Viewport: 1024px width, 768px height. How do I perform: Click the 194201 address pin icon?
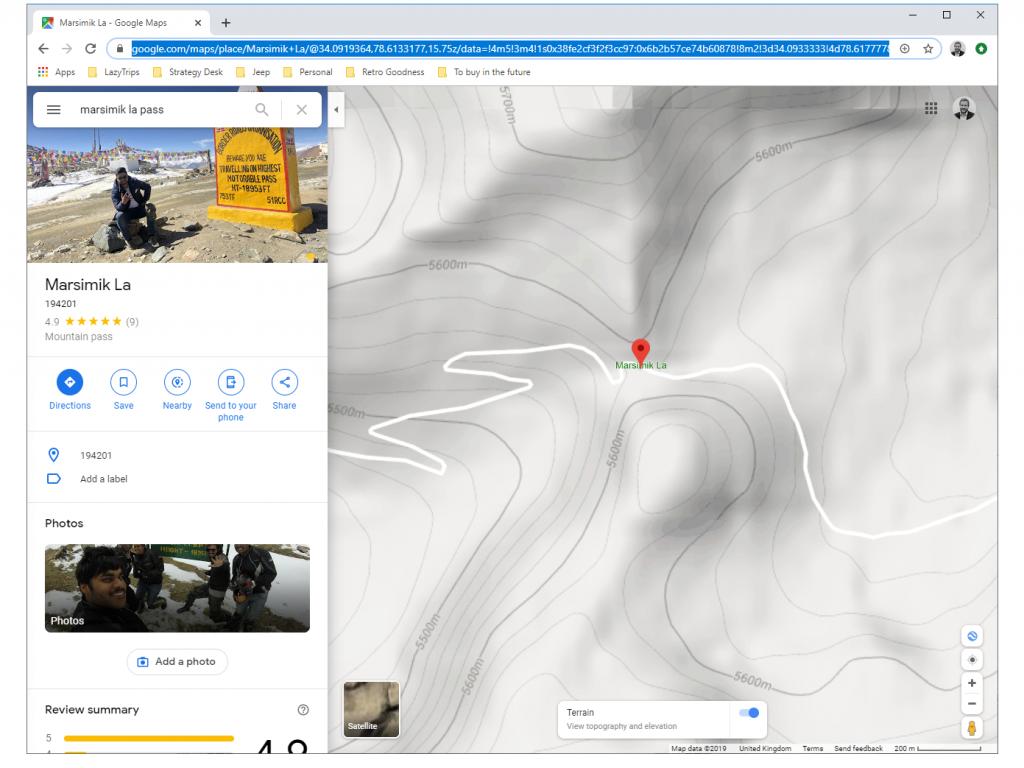54,455
